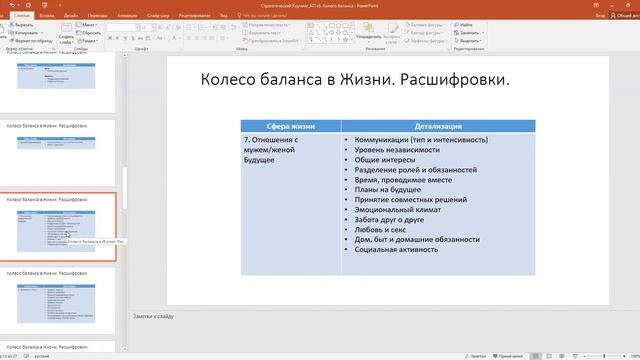This screenshot has height=360, width=640.
Task: Switch to the Вставка ribbon tab
Action: (47, 16)
